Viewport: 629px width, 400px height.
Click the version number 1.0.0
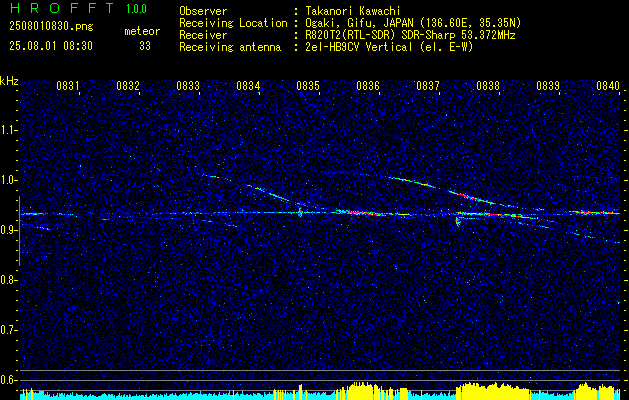pyautogui.click(x=136, y=9)
